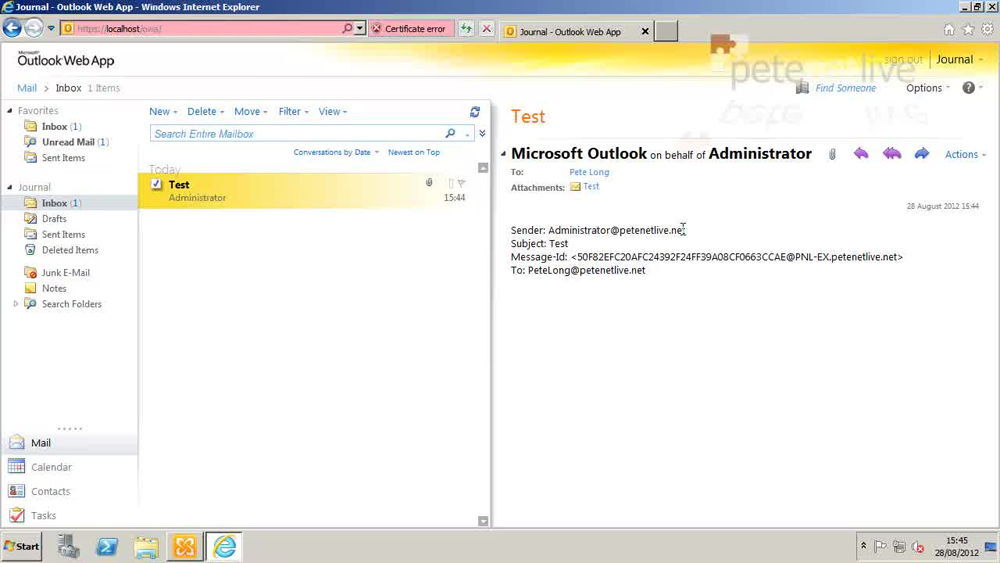Click the Windows Start button

22,546
